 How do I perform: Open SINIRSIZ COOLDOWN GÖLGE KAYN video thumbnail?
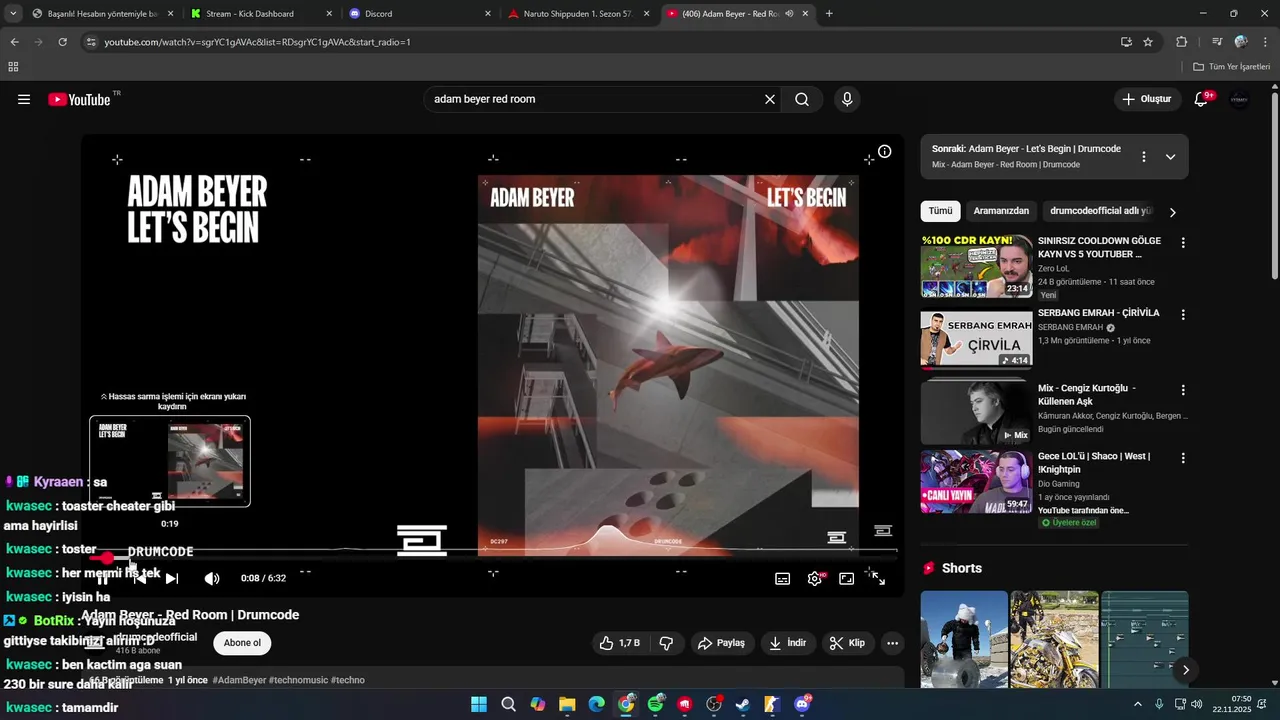coord(976,266)
